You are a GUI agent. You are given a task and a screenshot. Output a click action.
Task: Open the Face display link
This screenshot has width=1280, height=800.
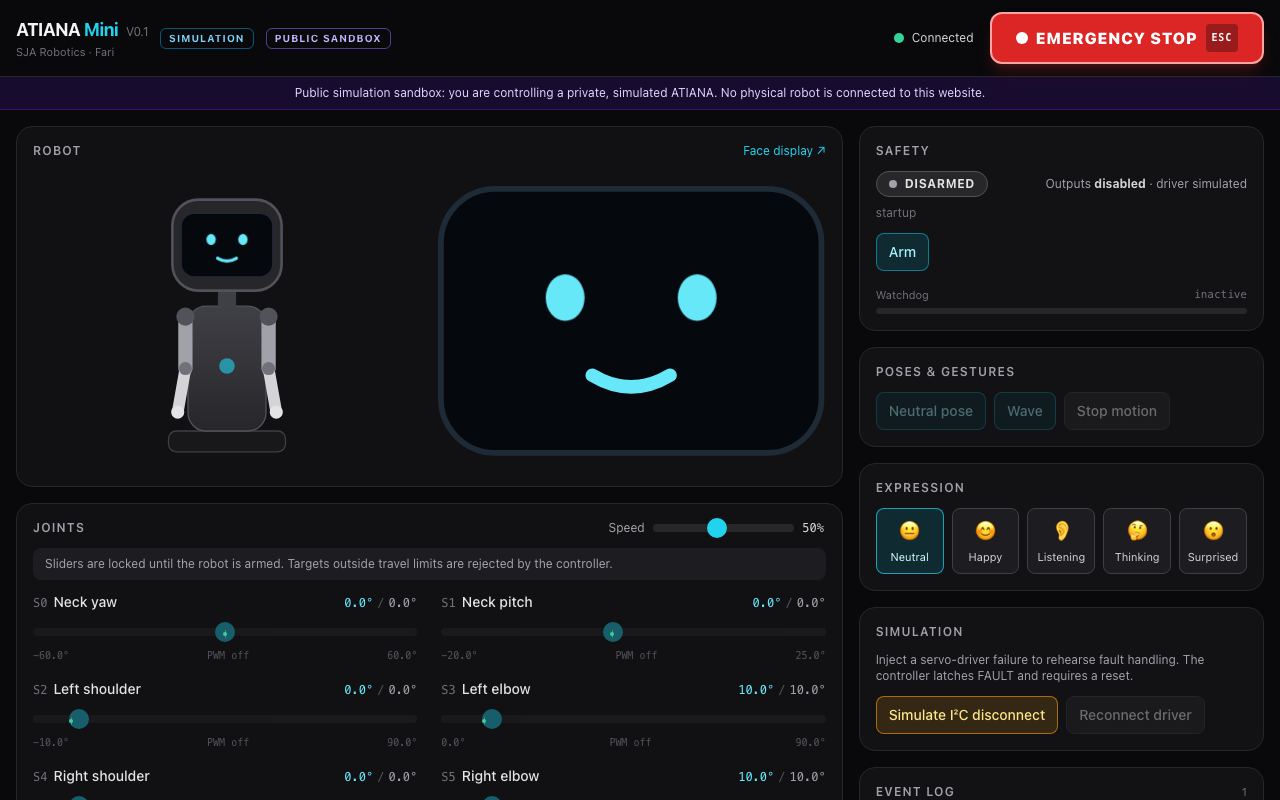tap(784, 151)
